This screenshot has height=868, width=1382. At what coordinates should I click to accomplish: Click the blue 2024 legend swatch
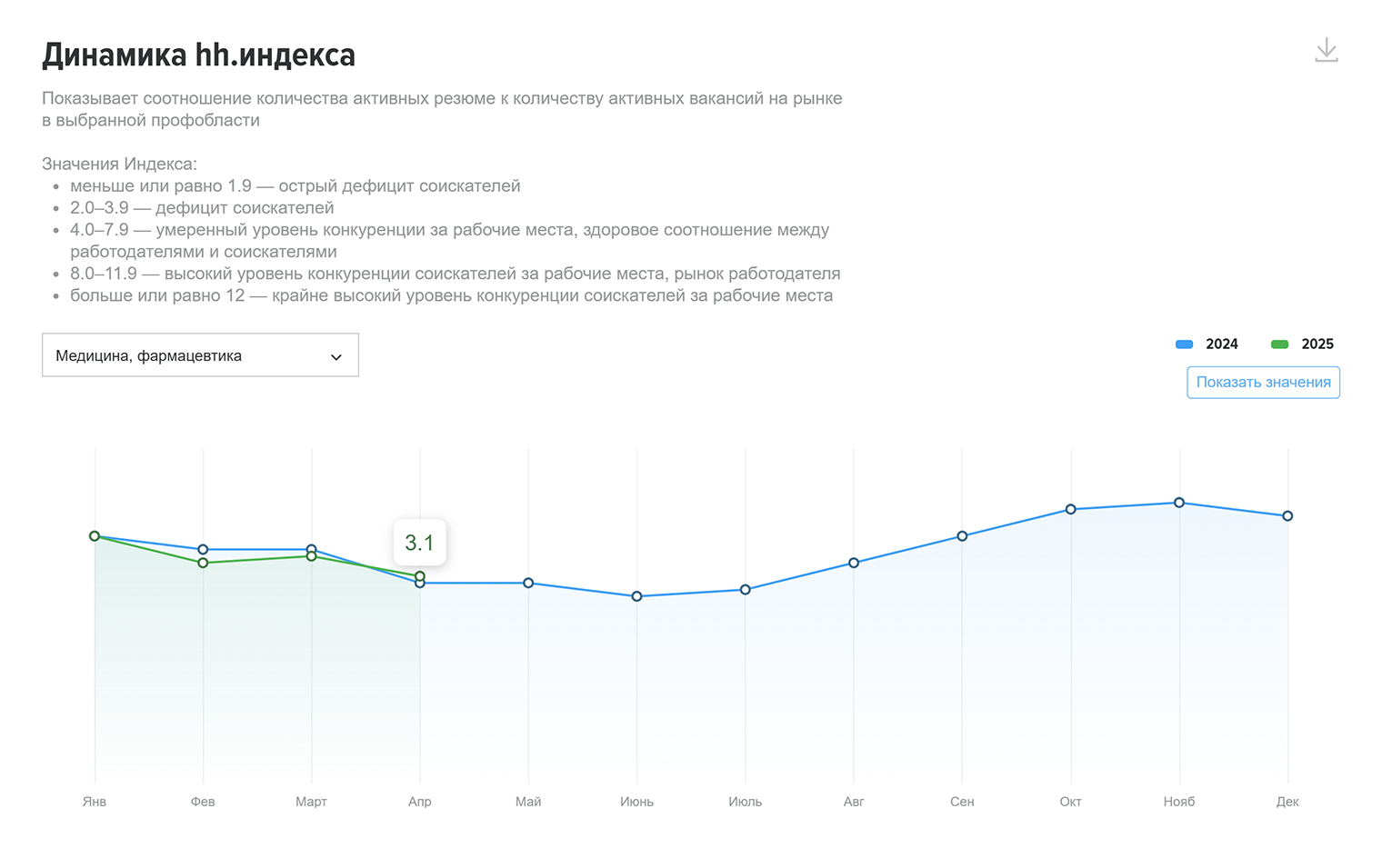[x=1184, y=344]
